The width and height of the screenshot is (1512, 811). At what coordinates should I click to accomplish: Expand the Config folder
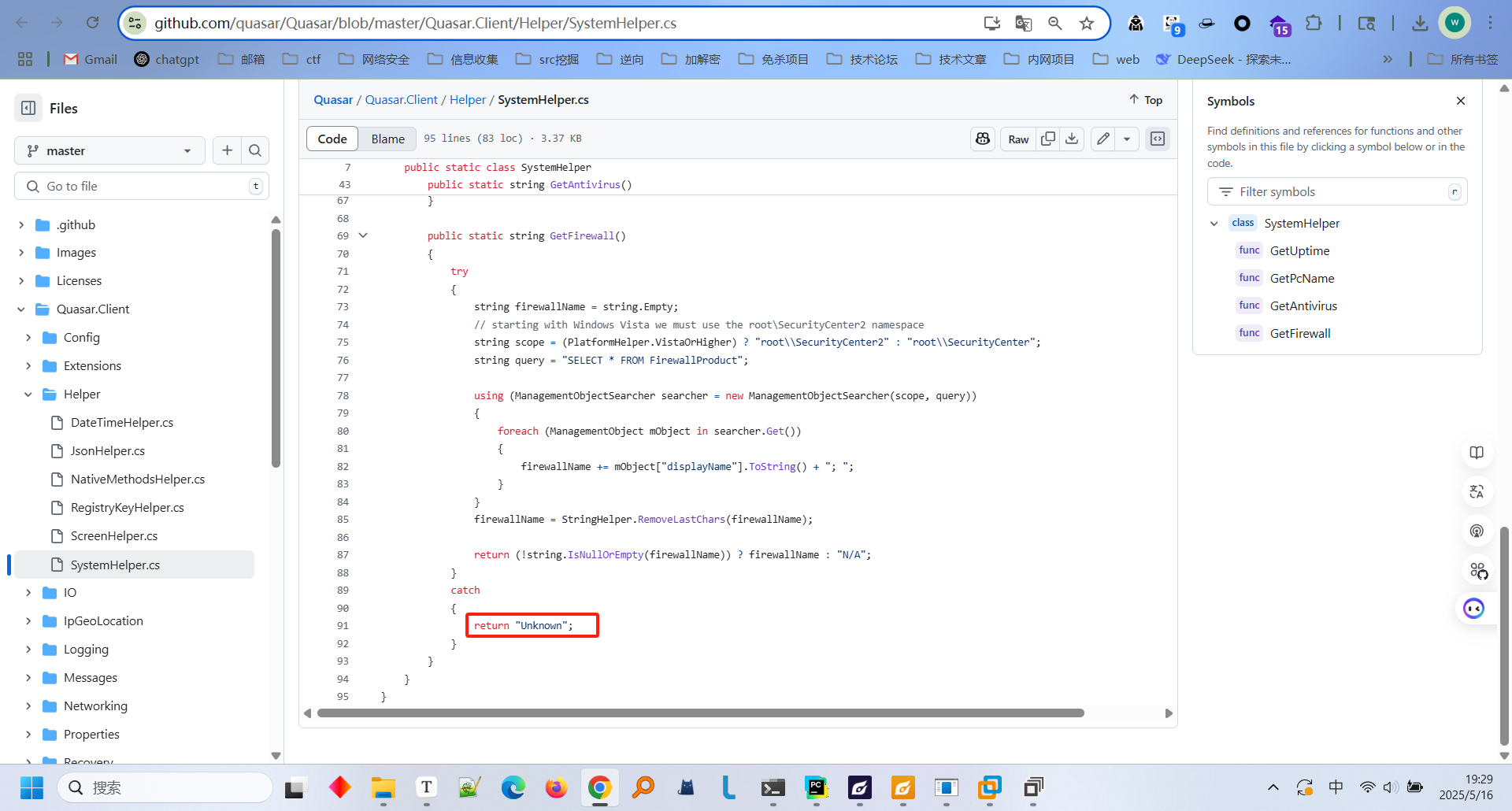pyautogui.click(x=28, y=338)
